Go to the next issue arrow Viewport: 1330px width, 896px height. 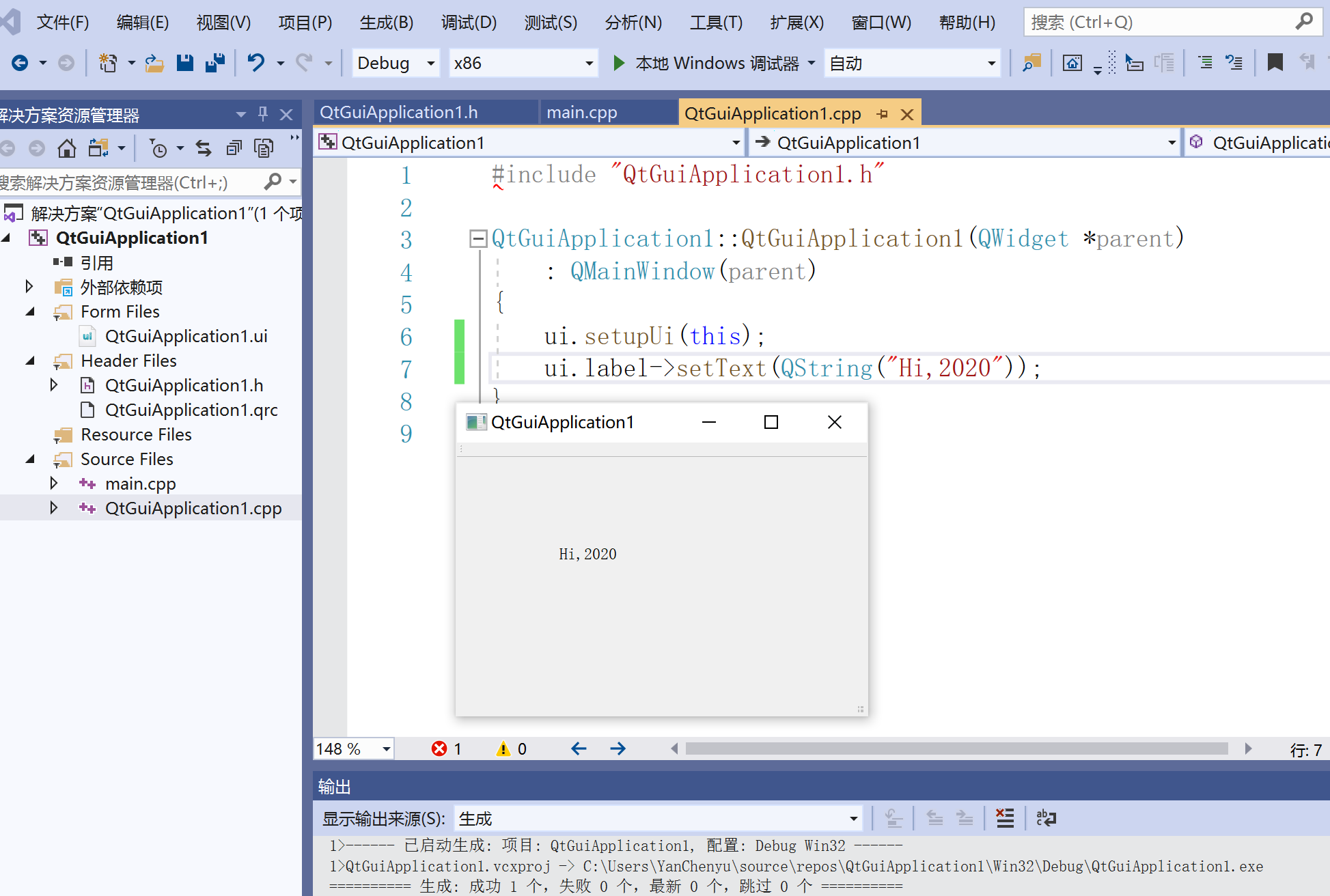[x=618, y=749]
